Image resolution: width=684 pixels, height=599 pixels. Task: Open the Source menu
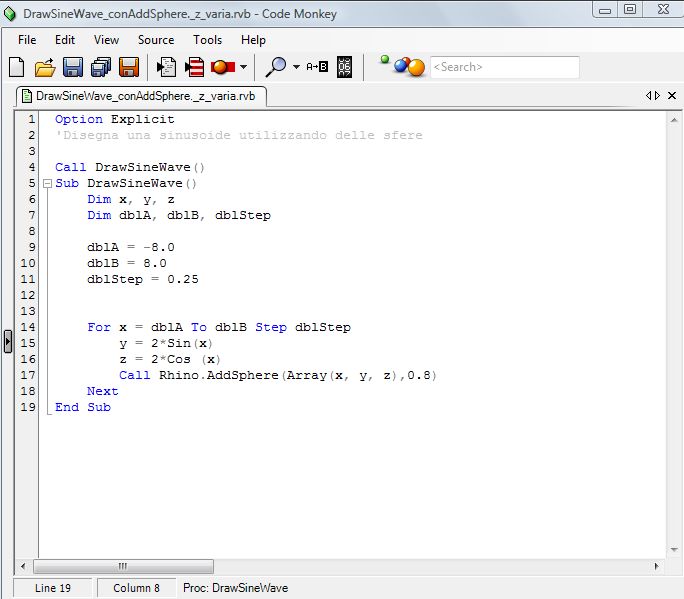(x=156, y=40)
